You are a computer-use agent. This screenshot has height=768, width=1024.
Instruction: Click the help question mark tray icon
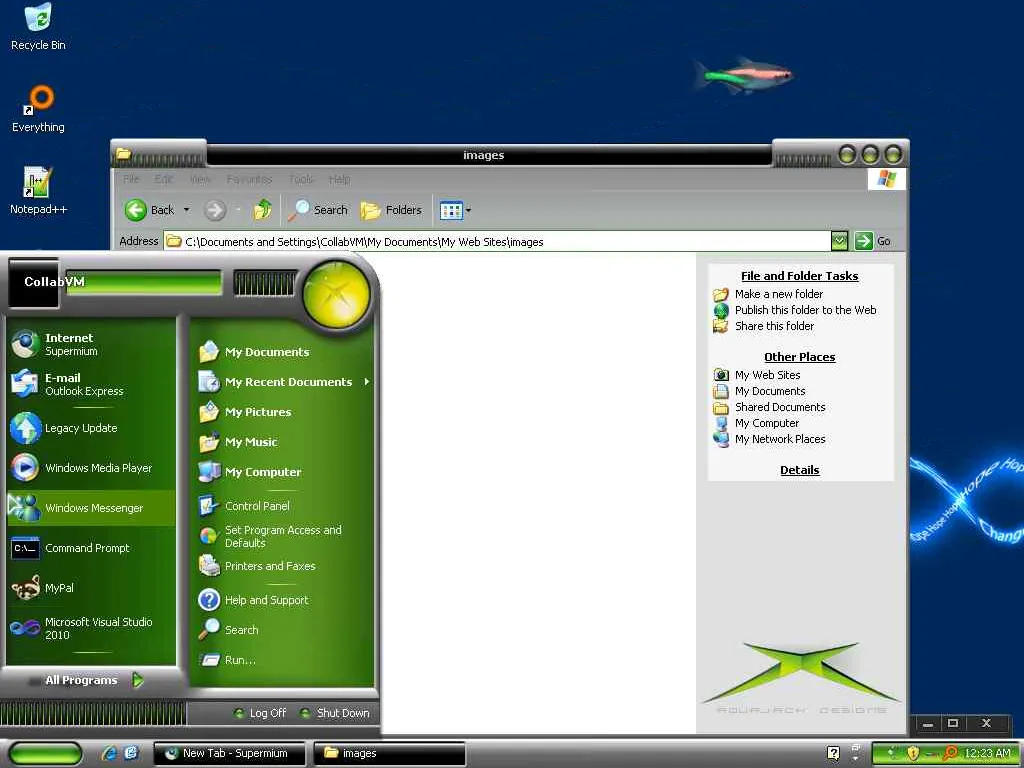tap(833, 753)
